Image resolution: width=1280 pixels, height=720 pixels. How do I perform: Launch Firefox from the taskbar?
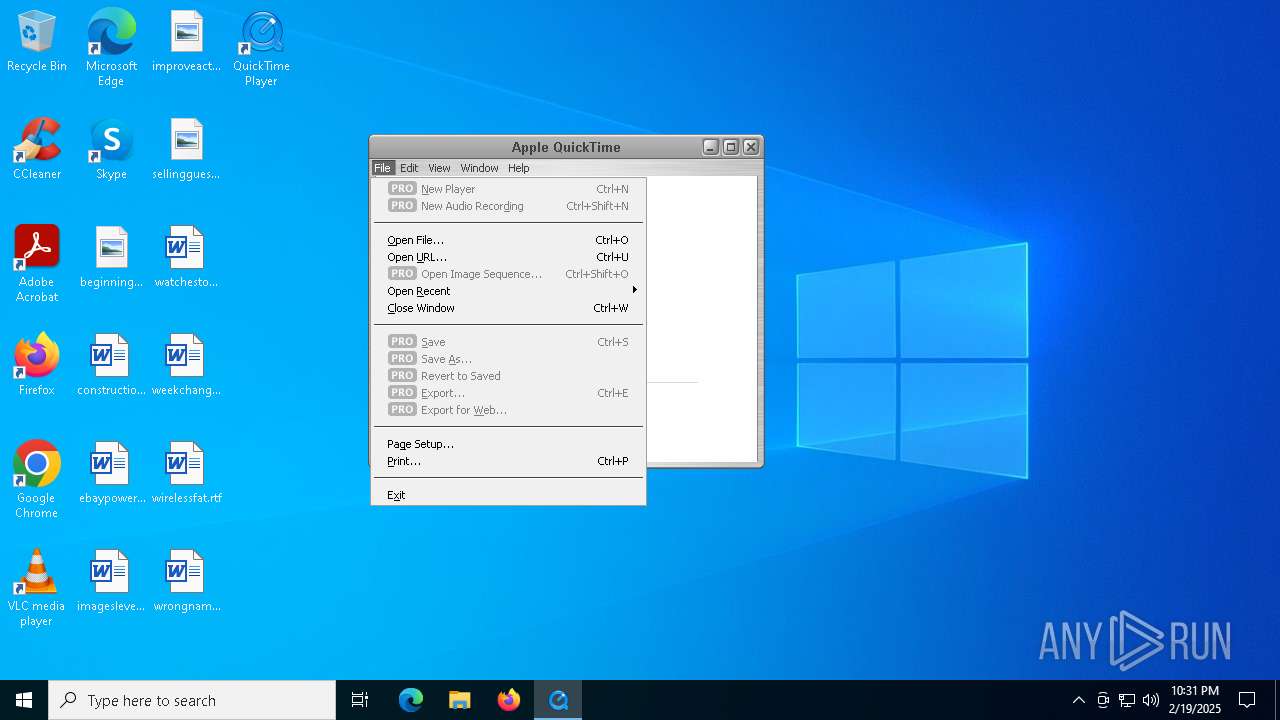tap(509, 700)
